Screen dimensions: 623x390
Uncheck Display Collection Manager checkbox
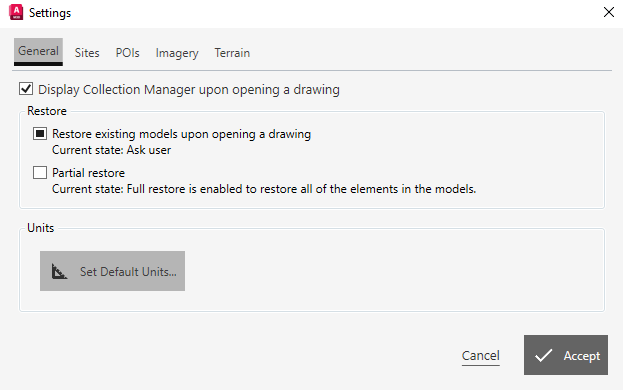click(26, 89)
